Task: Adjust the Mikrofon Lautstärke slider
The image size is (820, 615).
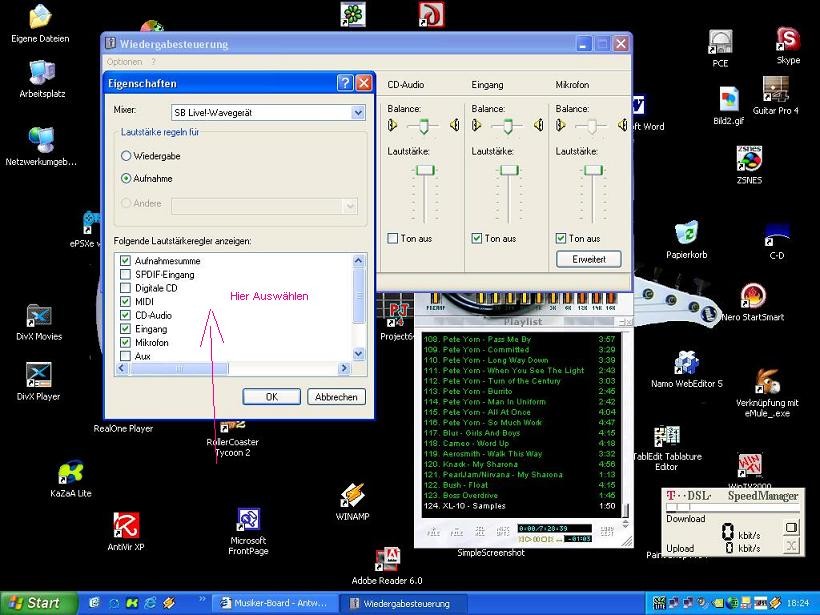Action: (593, 170)
